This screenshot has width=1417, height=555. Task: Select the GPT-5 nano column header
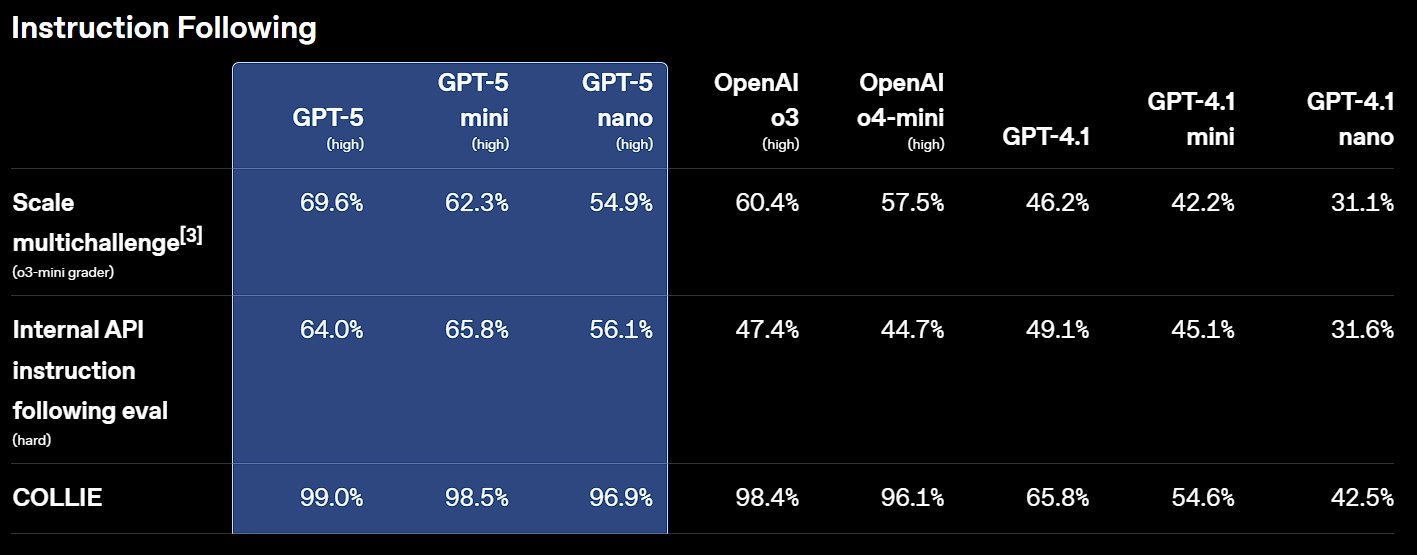[x=617, y=111]
